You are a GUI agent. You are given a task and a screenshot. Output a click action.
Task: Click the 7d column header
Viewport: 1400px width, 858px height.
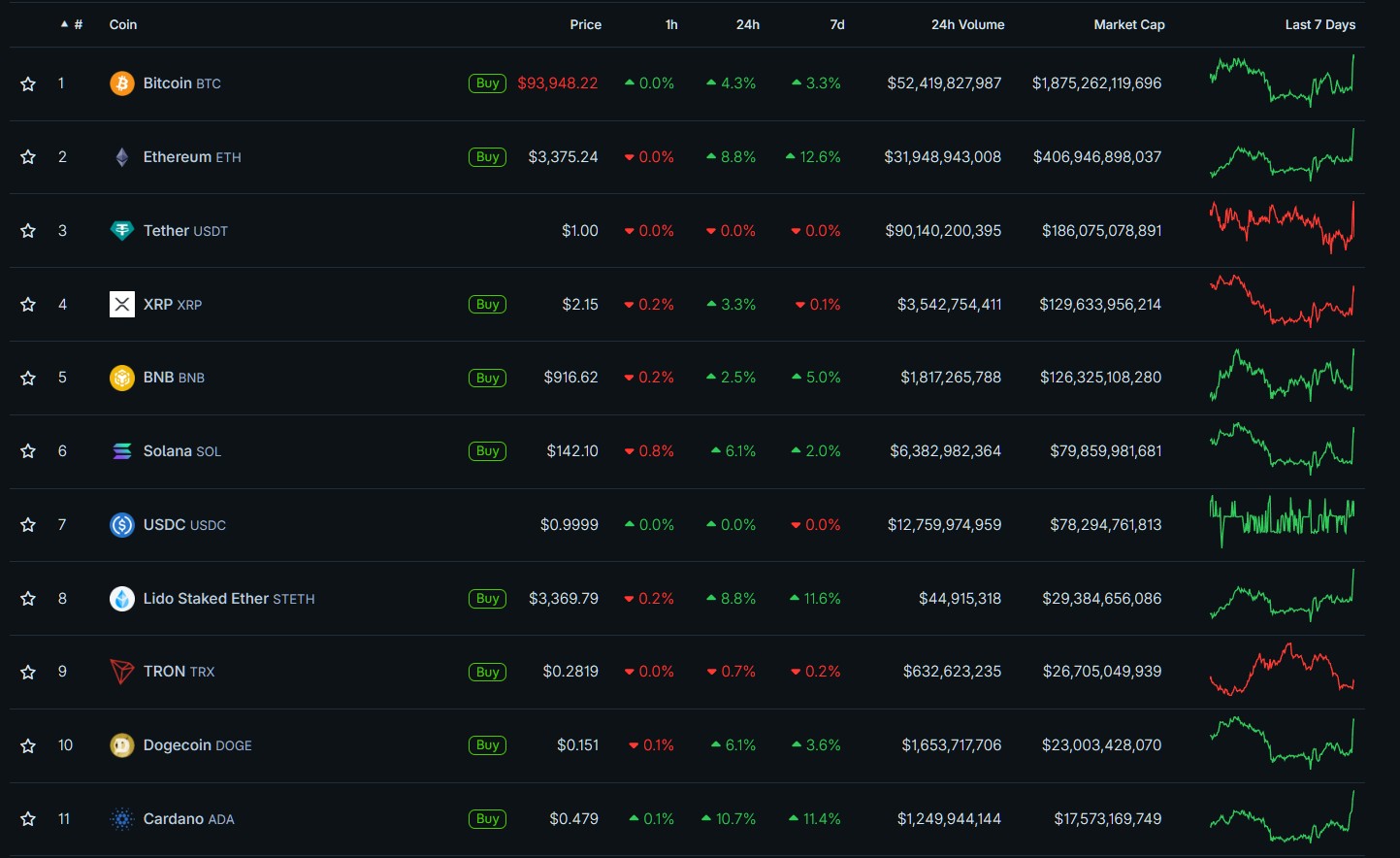(x=836, y=24)
